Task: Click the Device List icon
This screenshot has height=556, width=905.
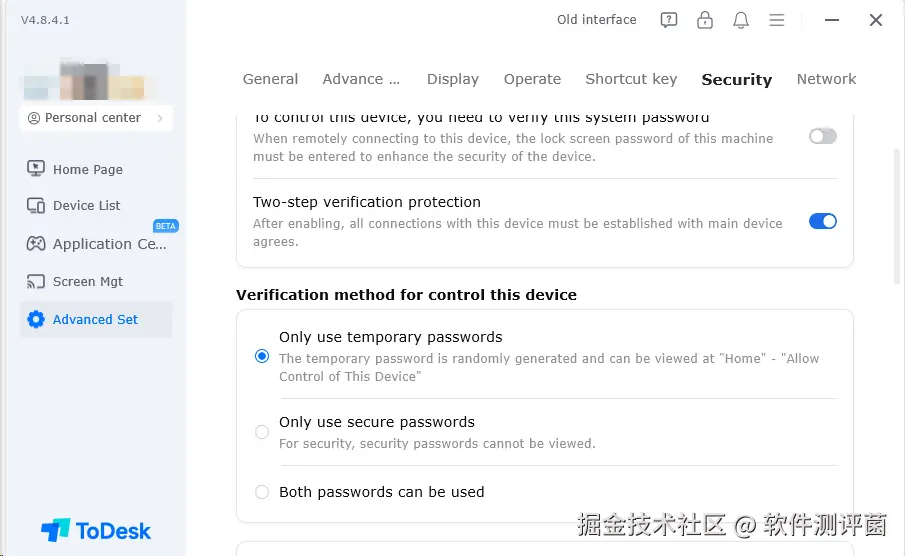Action: [x=36, y=205]
